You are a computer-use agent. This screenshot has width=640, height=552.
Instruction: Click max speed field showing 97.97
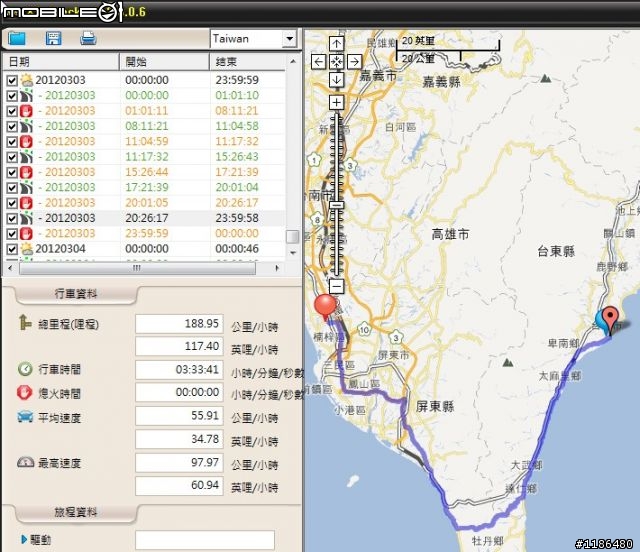pyautogui.click(x=179, y=463)
